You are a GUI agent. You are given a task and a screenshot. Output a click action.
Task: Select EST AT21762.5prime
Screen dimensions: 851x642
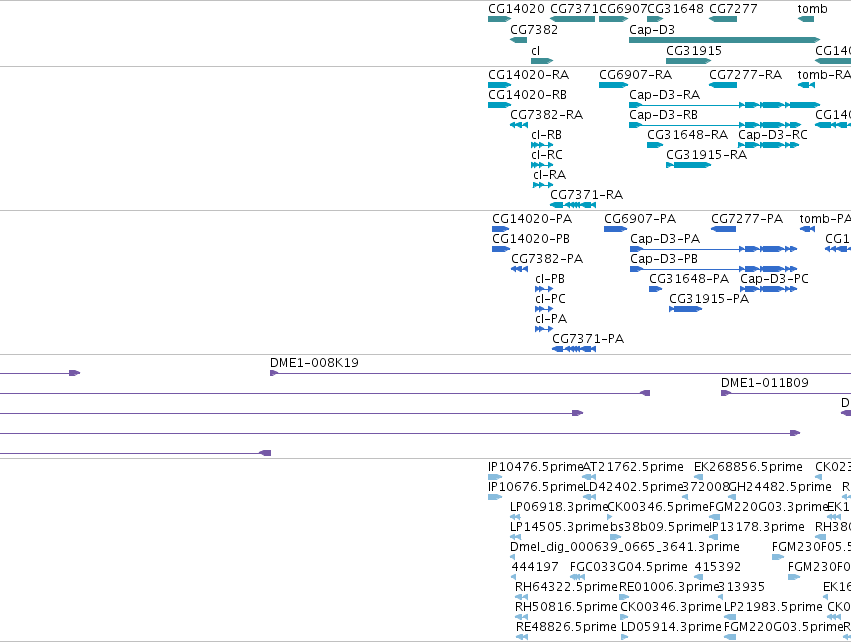pyautogui.click(x=589, y=477)
